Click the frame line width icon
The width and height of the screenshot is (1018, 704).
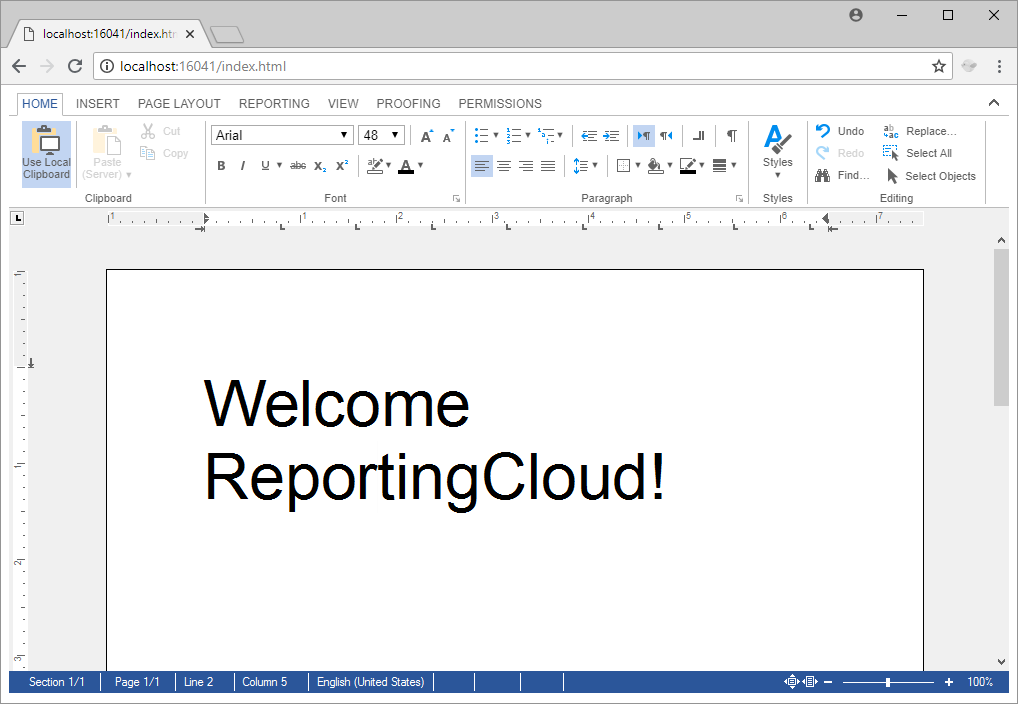click(x=719, y=166)
